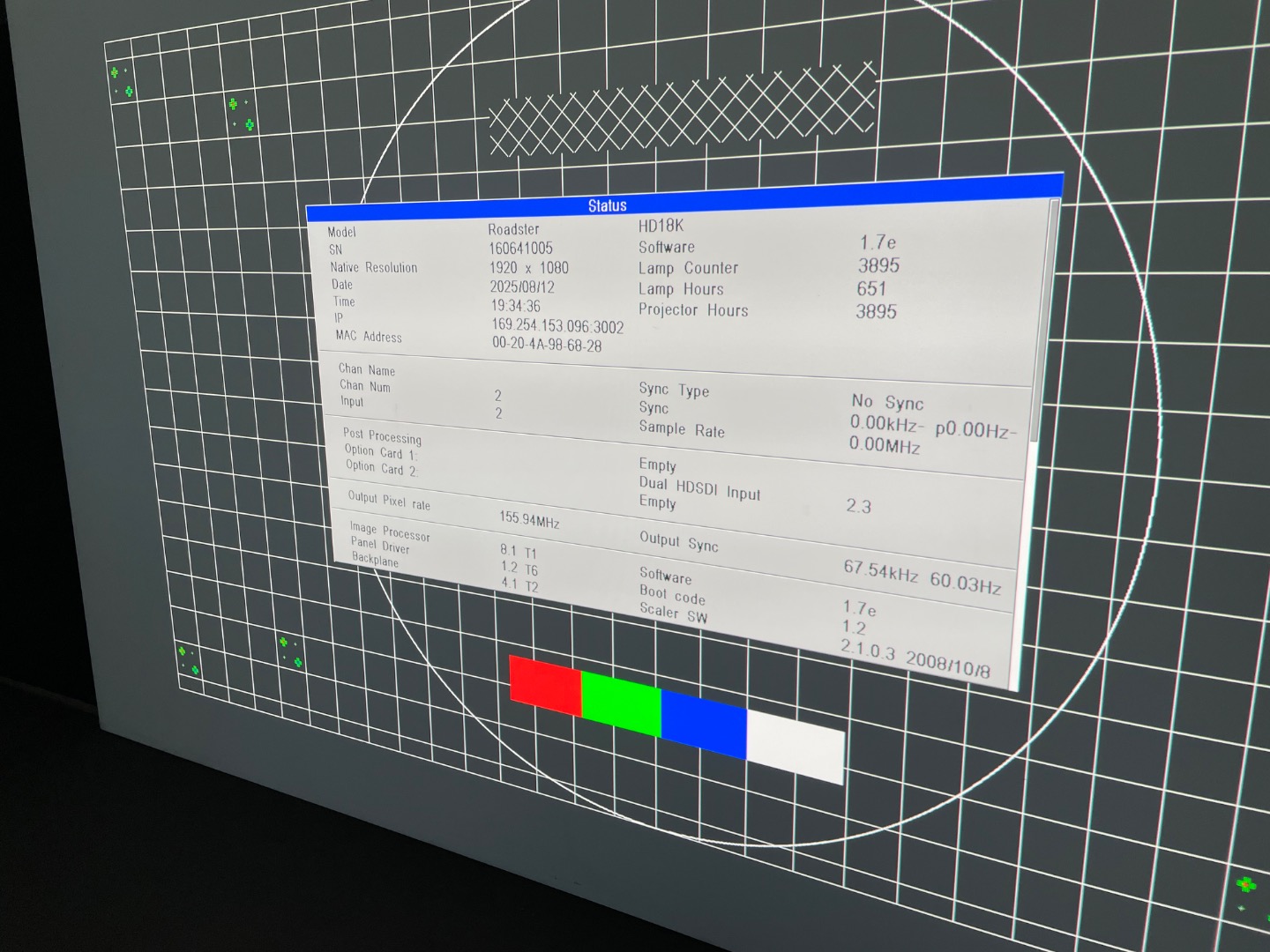
Task: Click scaler version "2.1.0.3 2008/10/8"
Action: click(x=915, y=660)
